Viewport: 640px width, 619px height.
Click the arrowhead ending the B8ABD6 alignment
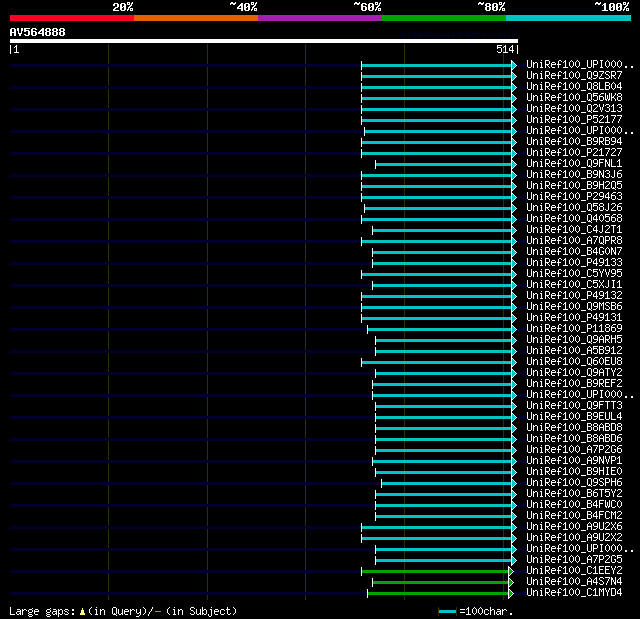514,439
